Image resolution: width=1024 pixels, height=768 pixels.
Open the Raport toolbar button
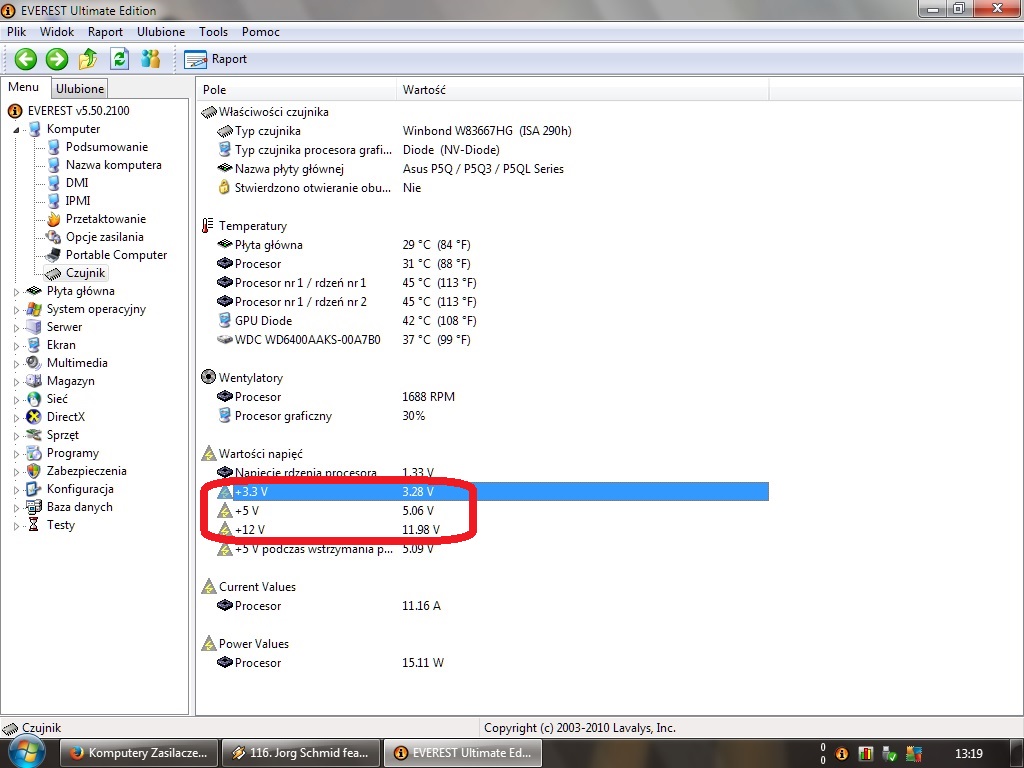216,59
